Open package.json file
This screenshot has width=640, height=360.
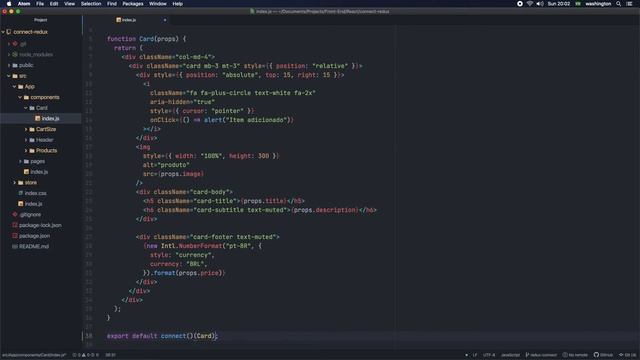tap(35, 236)
